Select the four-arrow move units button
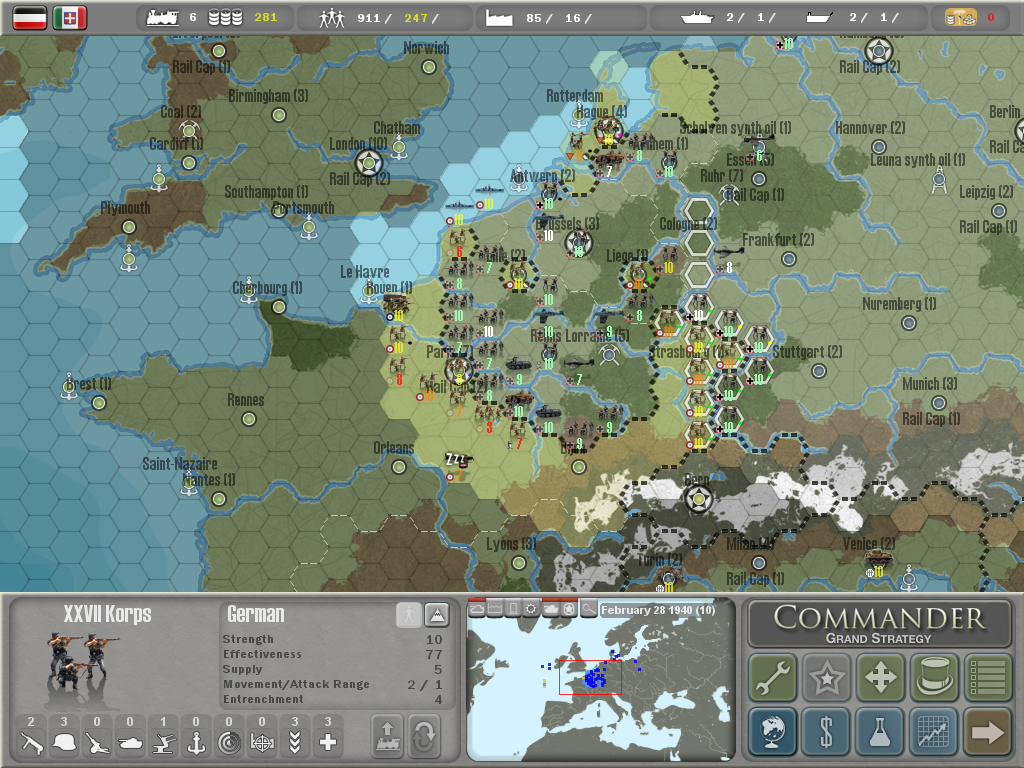 (x=880, y=677)
